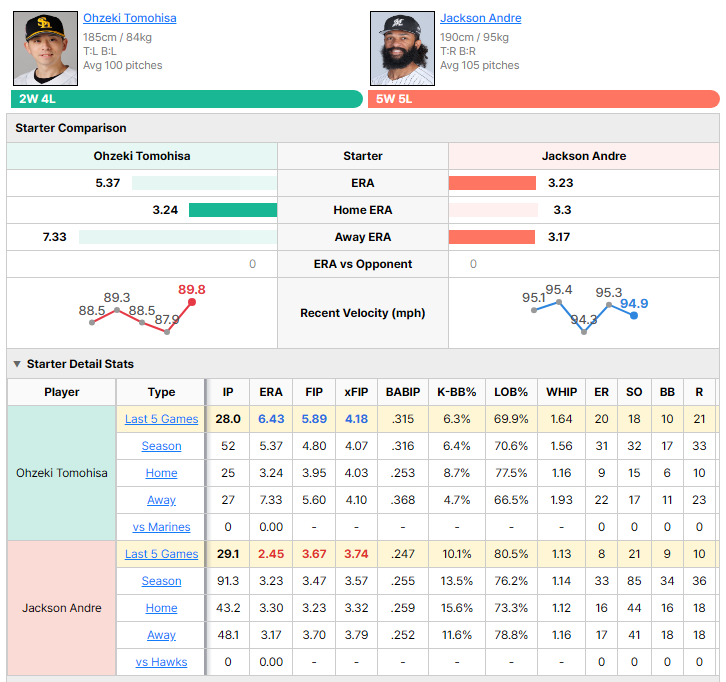Image resolution: width=726 pixels, height=682 pixels.
Task: Click the Starter Comparison section title
Action: 71,128
